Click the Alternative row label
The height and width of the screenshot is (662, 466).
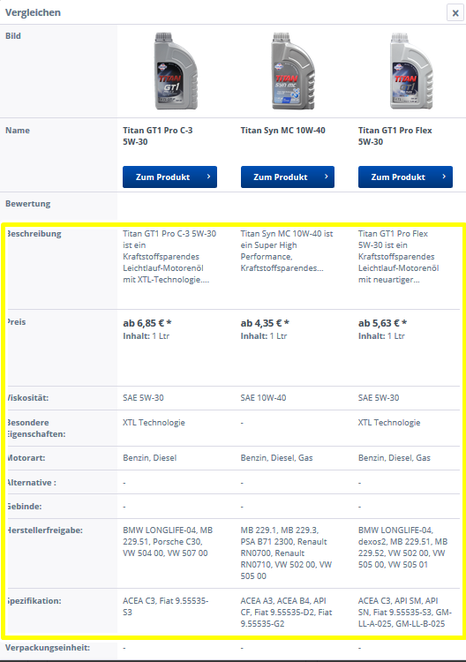pos(32,483)
